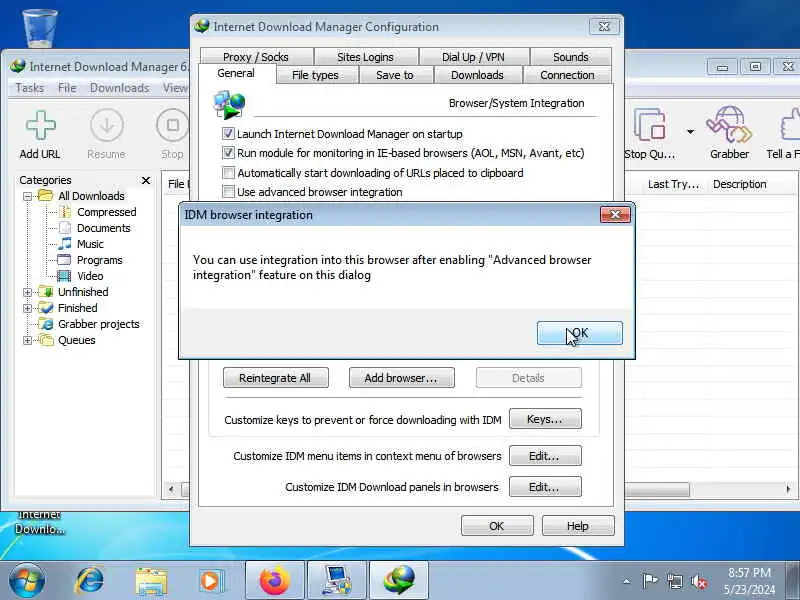Click OK in the Configuration dialog
This screenshot has height=600, width=800.
tap(497, 526)
